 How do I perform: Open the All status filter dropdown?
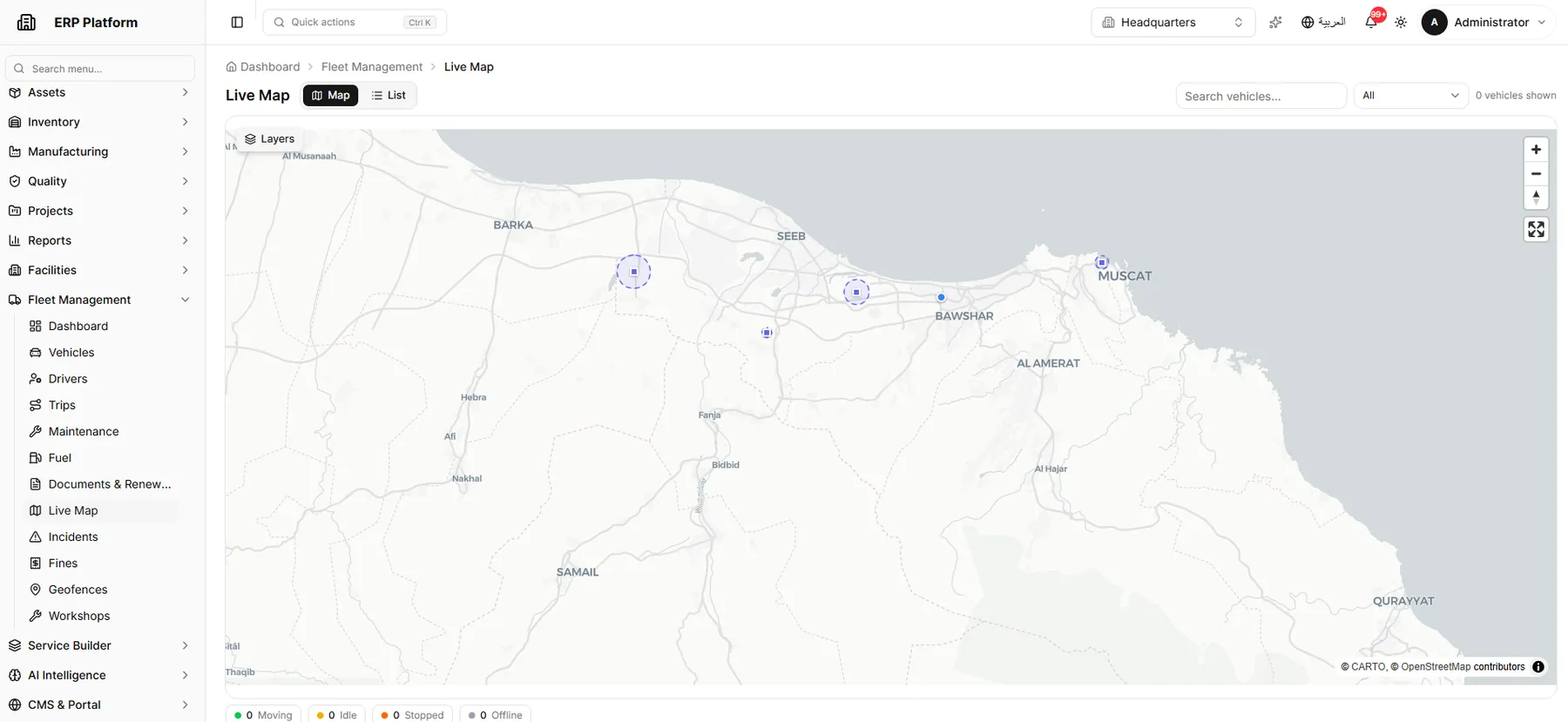pyautogui.click(x=1410, y=96)
